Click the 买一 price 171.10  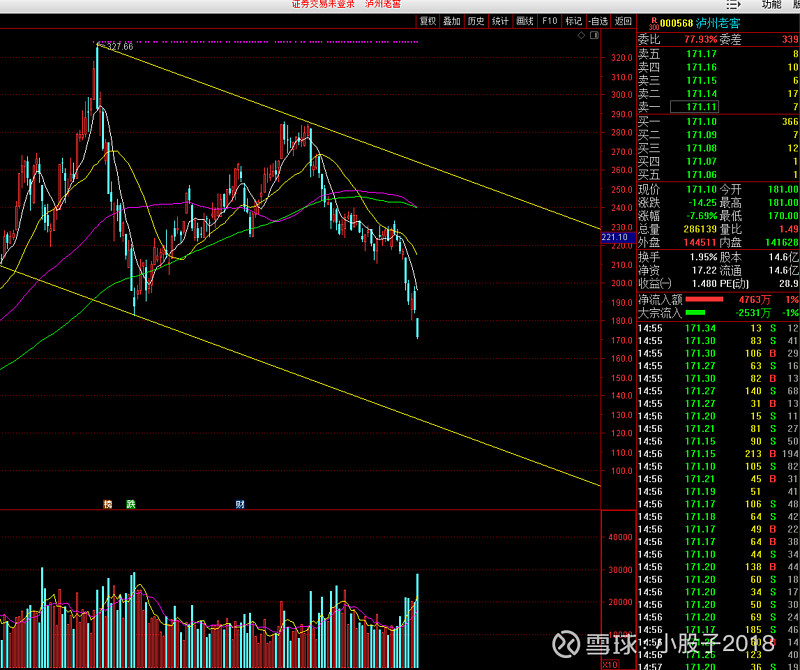[x=702, y=121]
